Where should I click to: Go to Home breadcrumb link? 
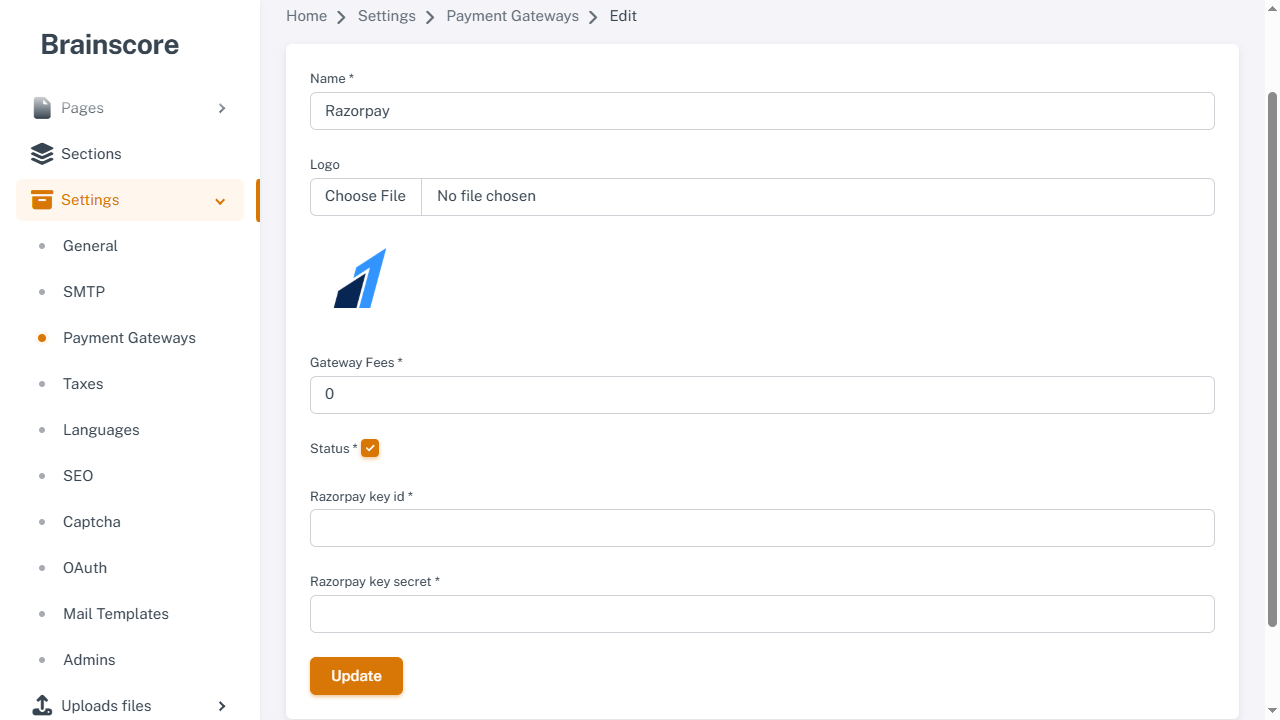click(306, 16)
